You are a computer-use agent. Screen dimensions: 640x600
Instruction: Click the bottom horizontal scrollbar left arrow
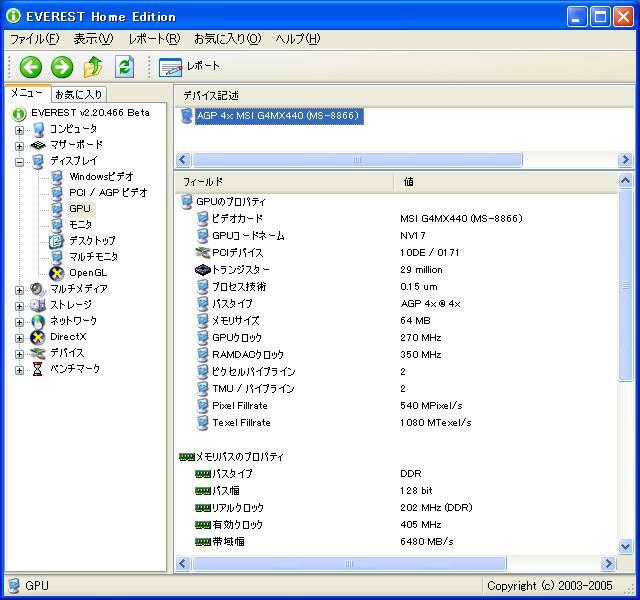(182, 564)
